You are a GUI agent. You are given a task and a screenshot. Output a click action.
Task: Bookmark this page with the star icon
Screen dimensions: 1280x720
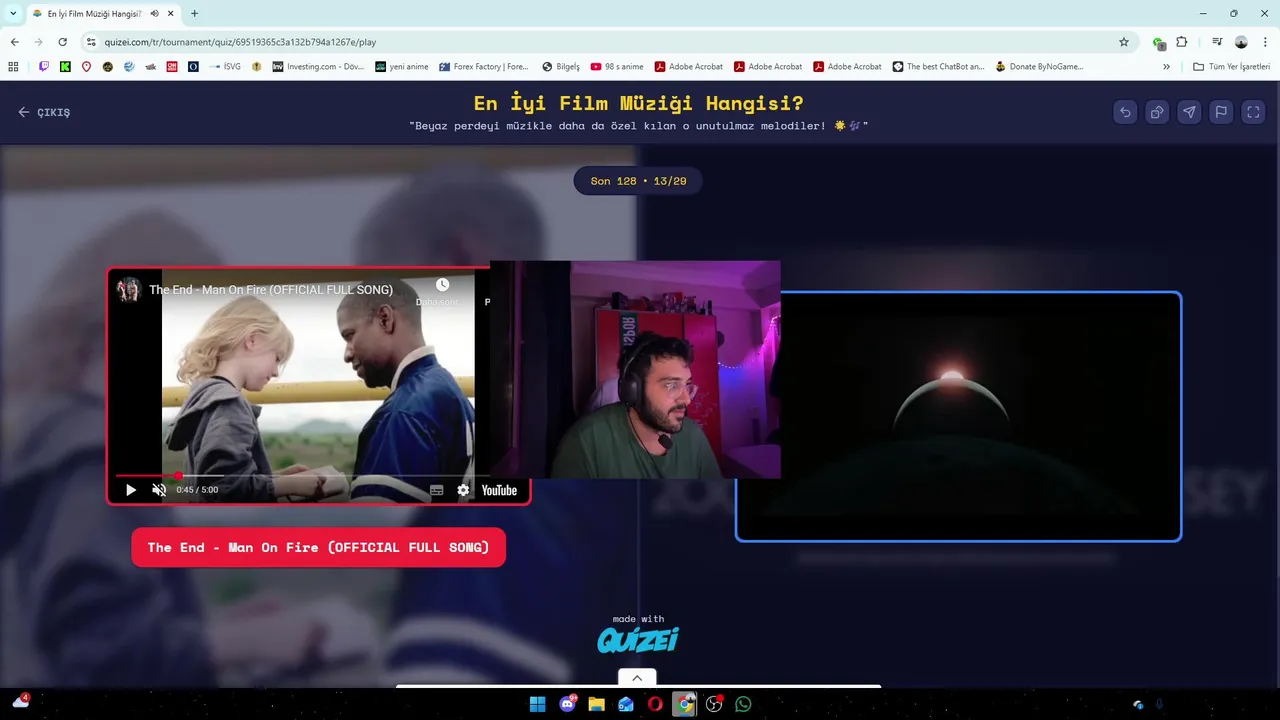point(1124,42)
